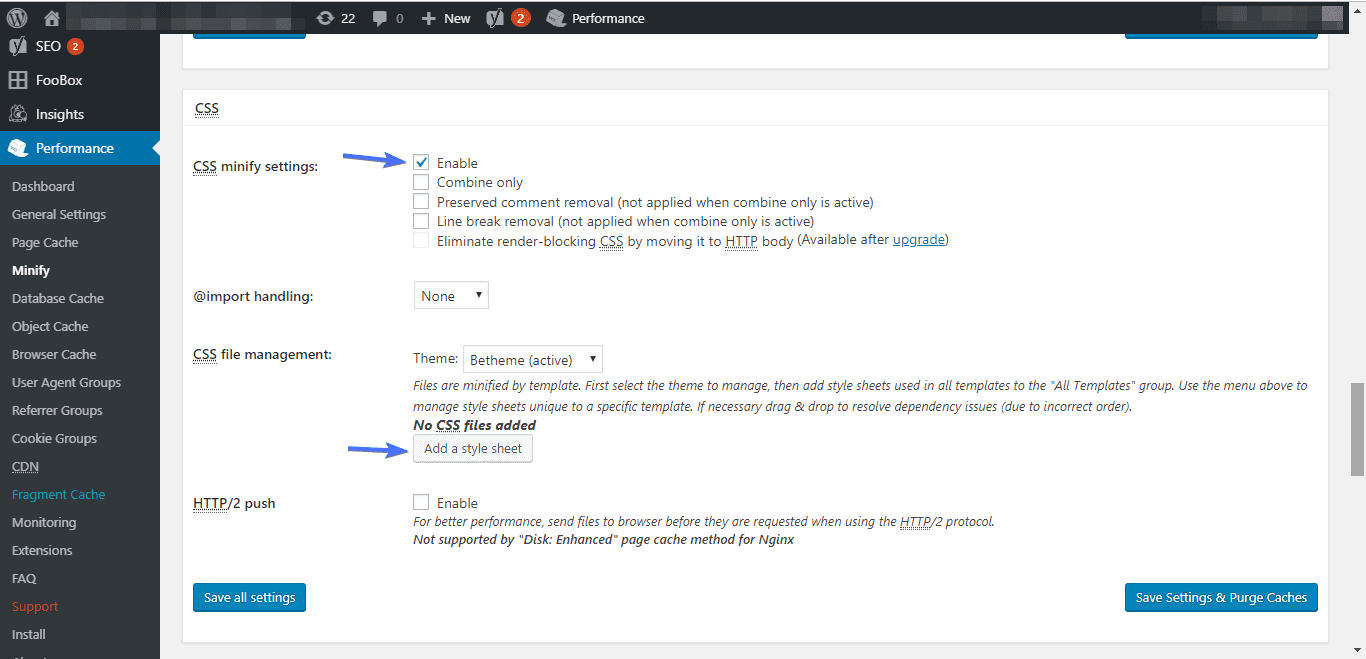
Task: Open FooBox sidebar menu label
Action: [x=59, y=80]
